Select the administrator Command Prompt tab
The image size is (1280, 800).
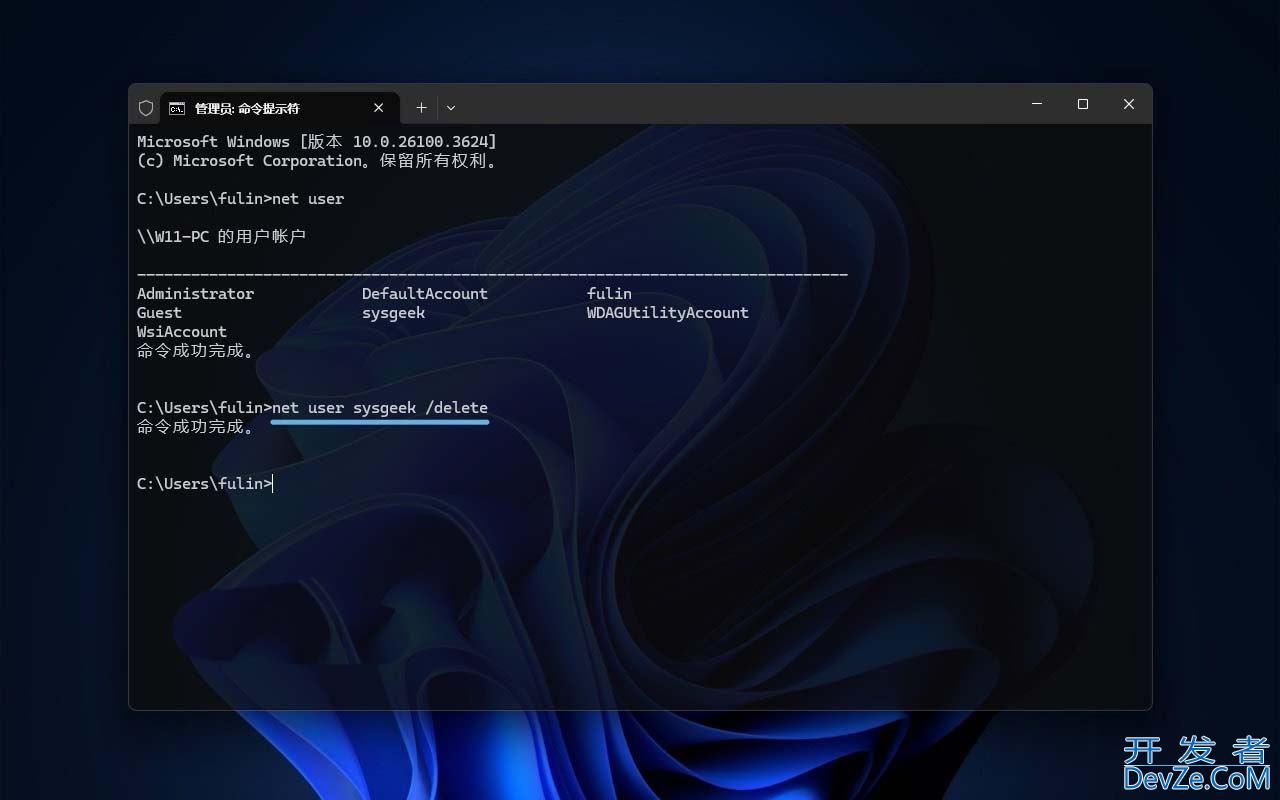(x=279, y=107)
